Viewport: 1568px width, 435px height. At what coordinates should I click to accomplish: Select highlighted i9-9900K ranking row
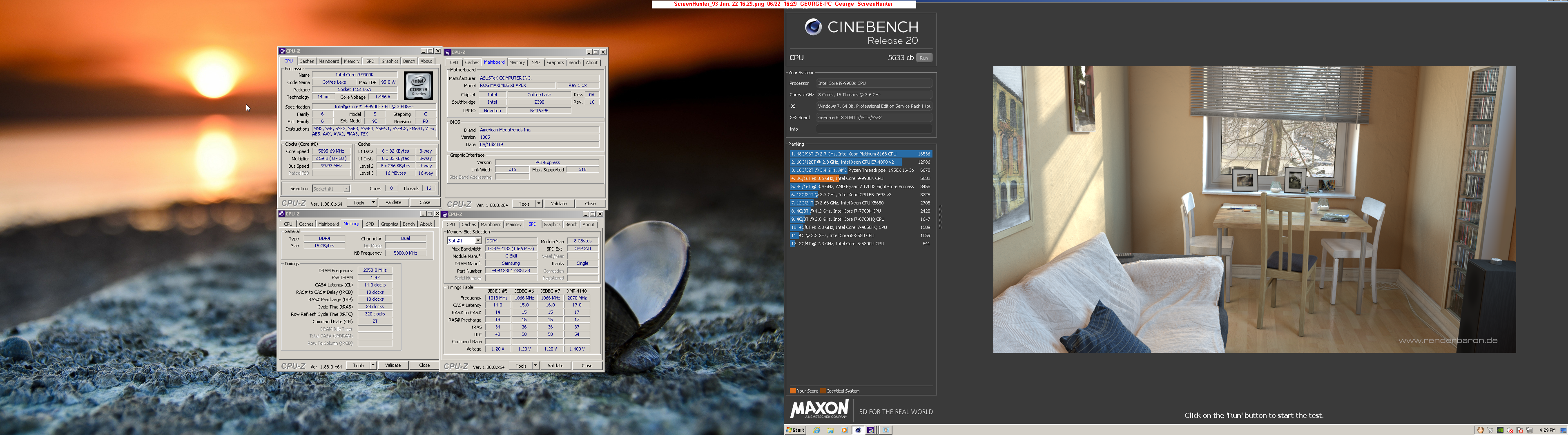[861, 178]
